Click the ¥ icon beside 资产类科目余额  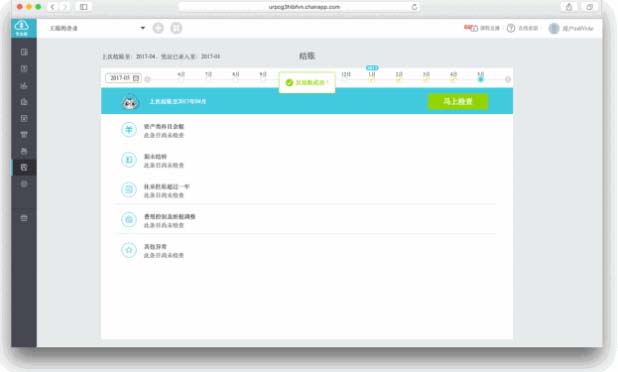coord(128,130)
